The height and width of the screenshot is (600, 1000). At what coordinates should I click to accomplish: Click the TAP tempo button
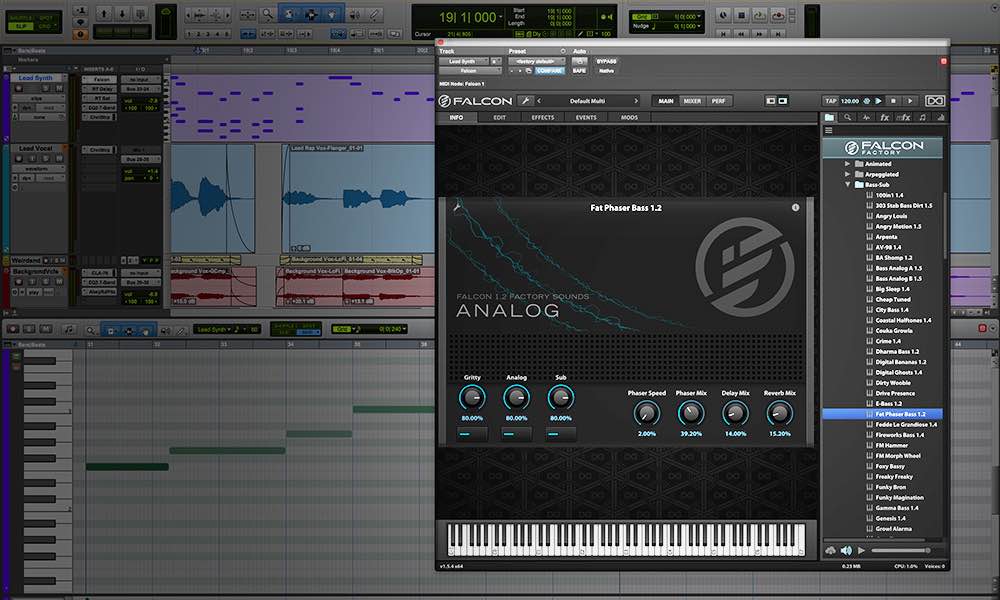click(830, 101)
